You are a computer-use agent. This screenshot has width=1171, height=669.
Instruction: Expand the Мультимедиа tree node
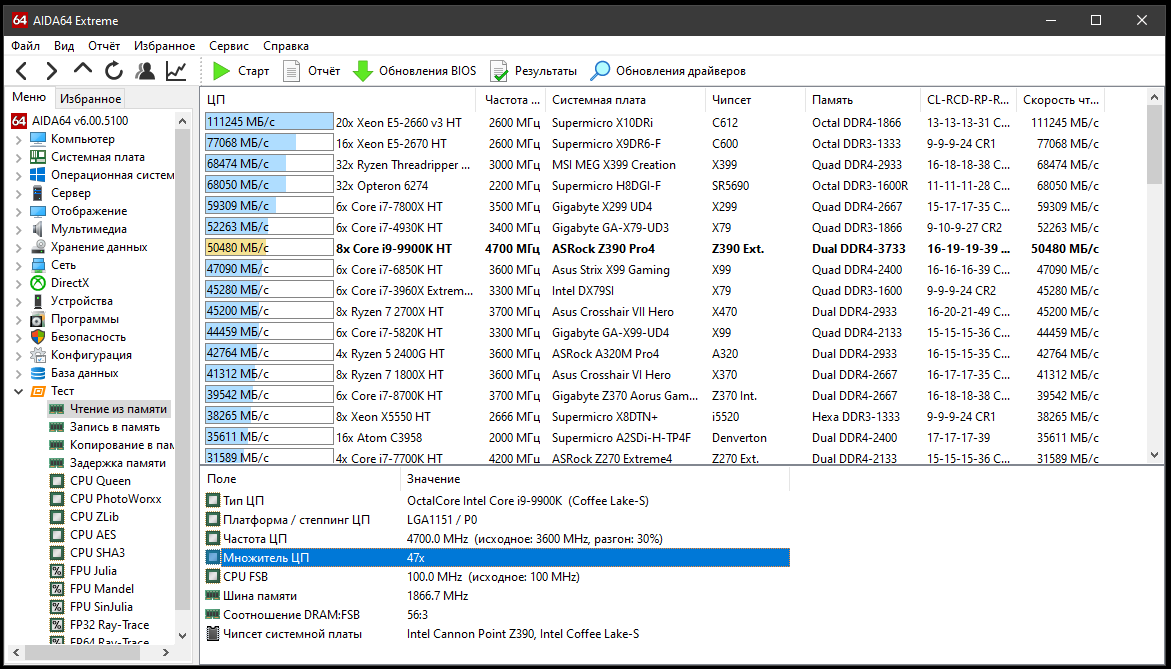19,229
